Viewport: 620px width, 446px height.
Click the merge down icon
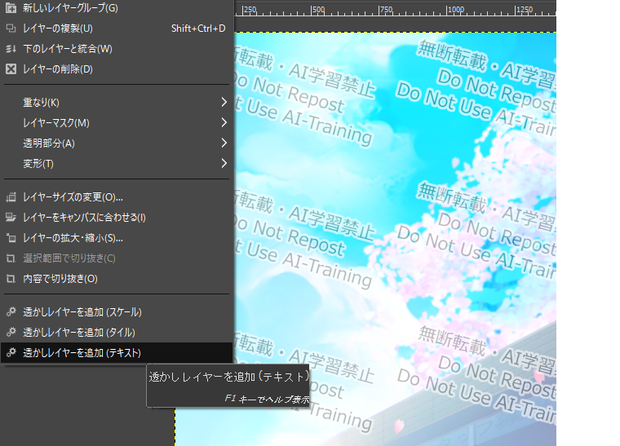pos(11,49)
